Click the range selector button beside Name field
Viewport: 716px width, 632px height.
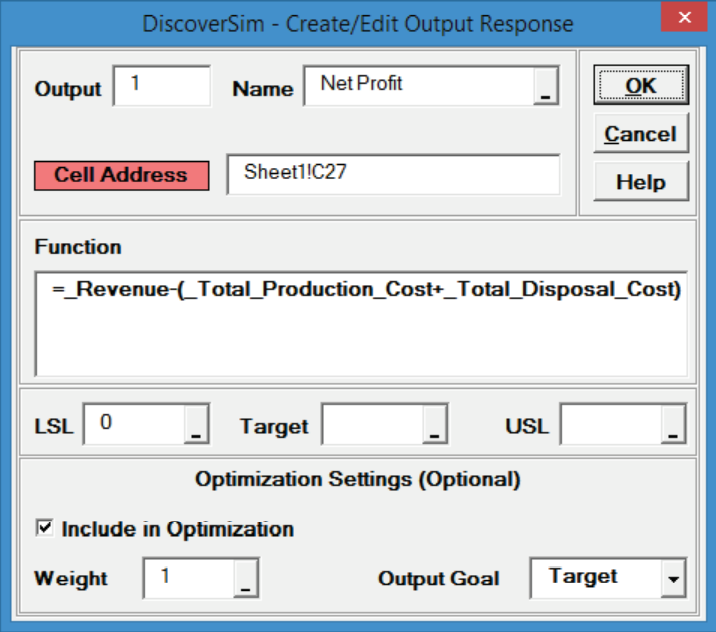click(545, 86)
